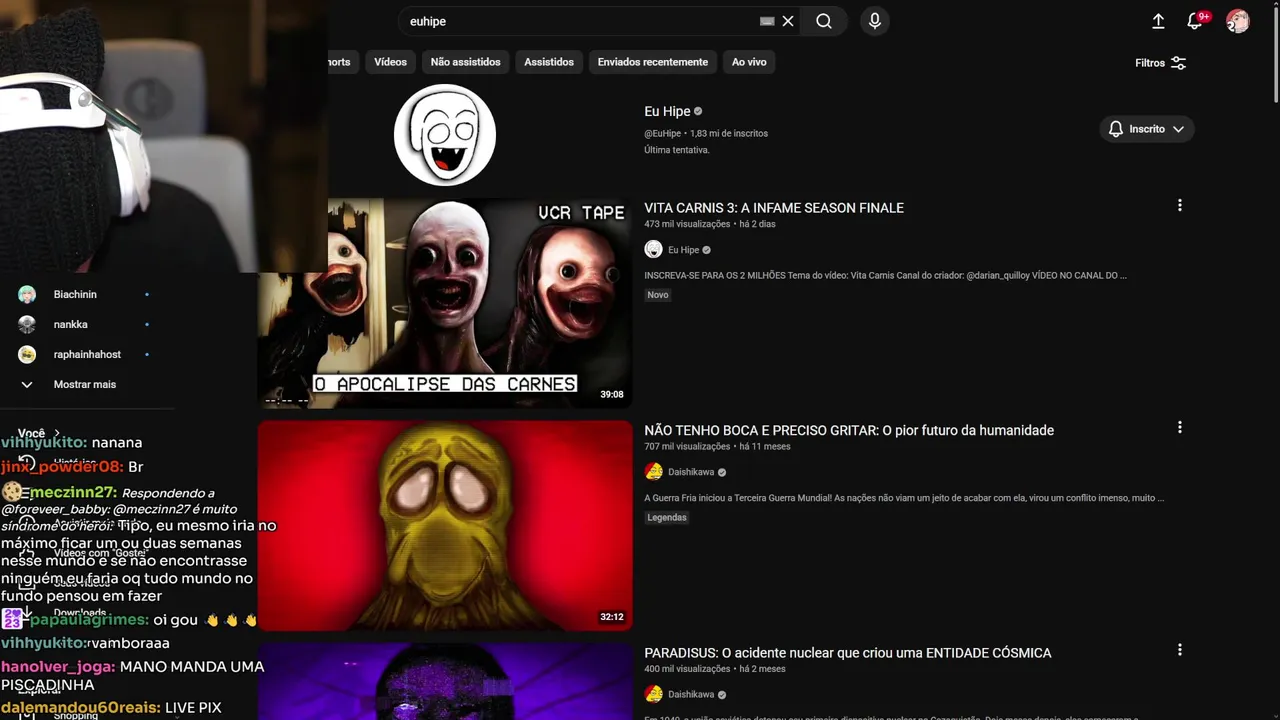The image size is (1280, 720).
Task: Open the Inscrito subscription dropdown
Action: (x=1147, y=129)
